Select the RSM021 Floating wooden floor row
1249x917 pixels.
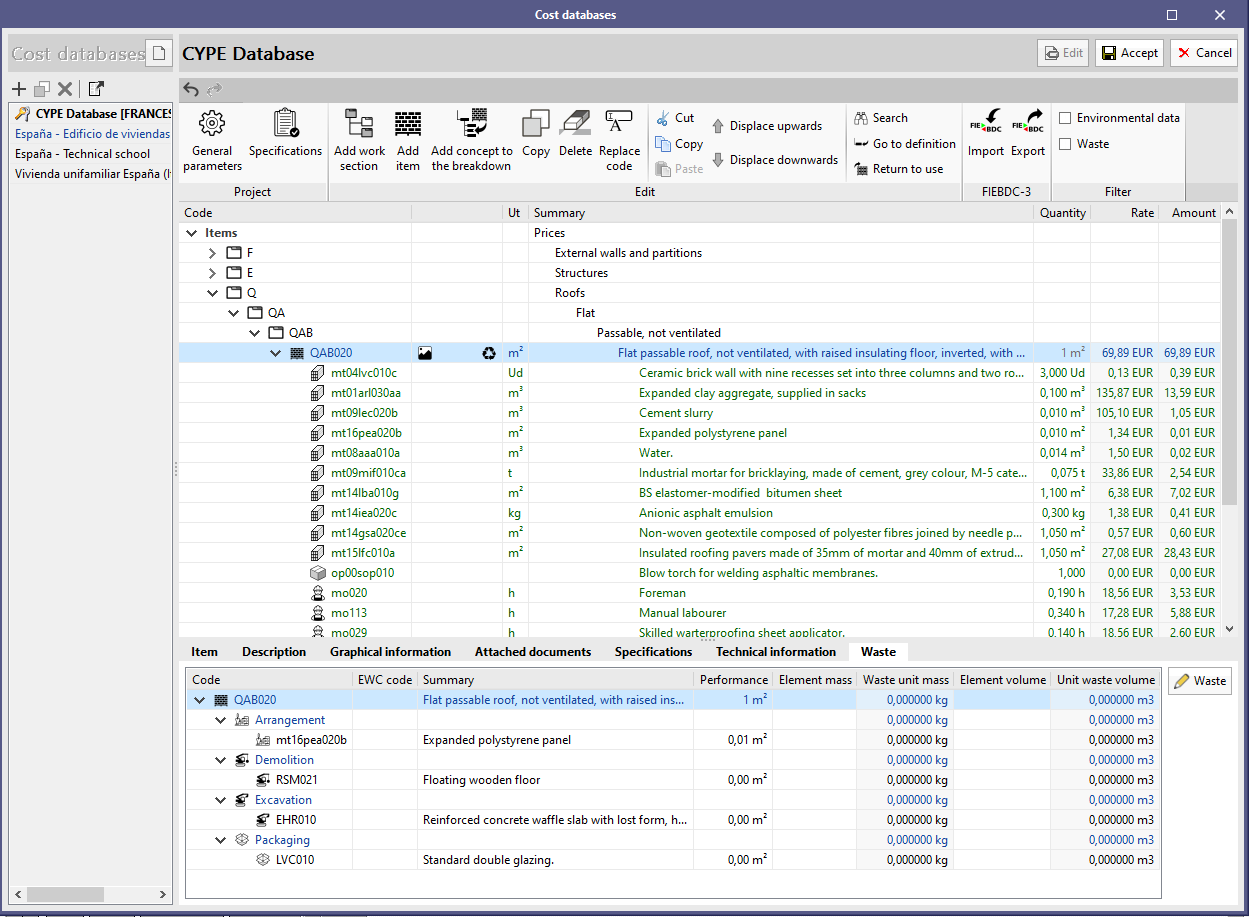673,780
